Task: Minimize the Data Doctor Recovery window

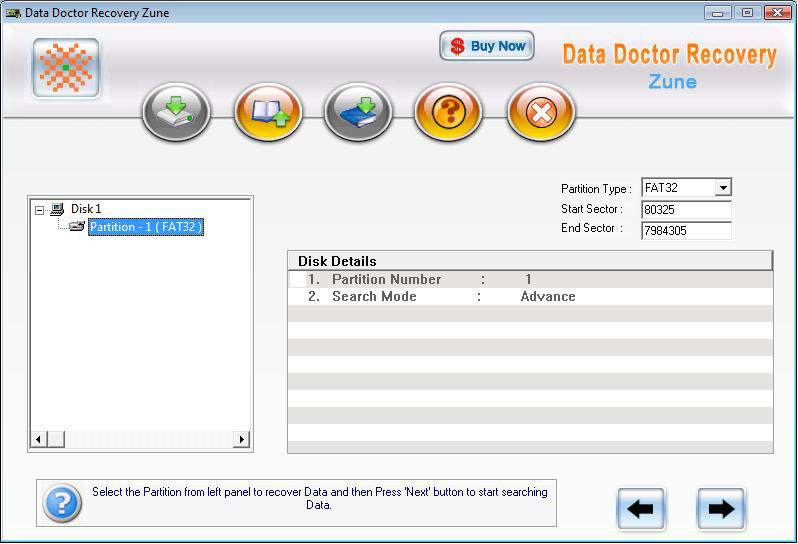Action: coord(718,13)
